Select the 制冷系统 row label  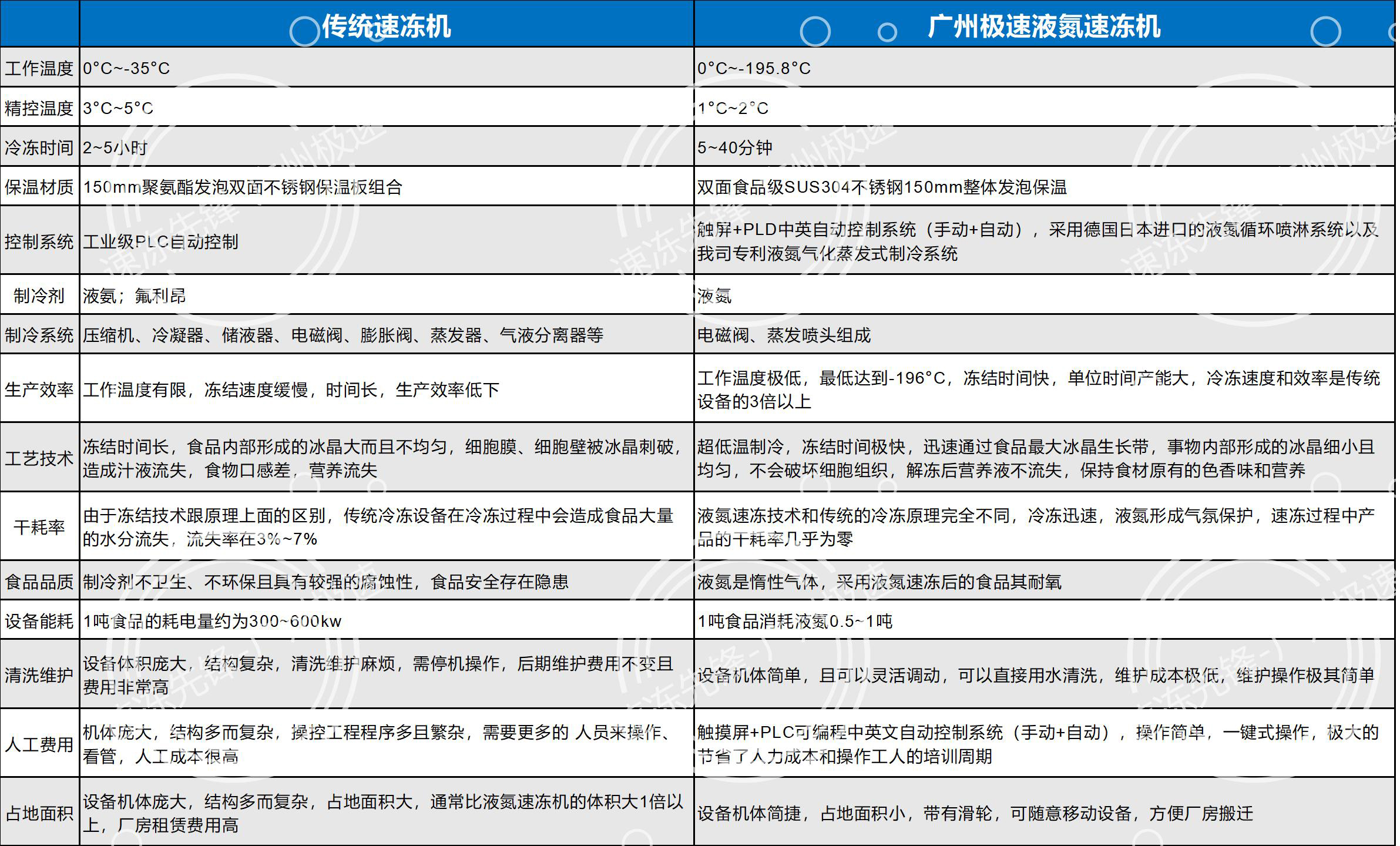39,334
